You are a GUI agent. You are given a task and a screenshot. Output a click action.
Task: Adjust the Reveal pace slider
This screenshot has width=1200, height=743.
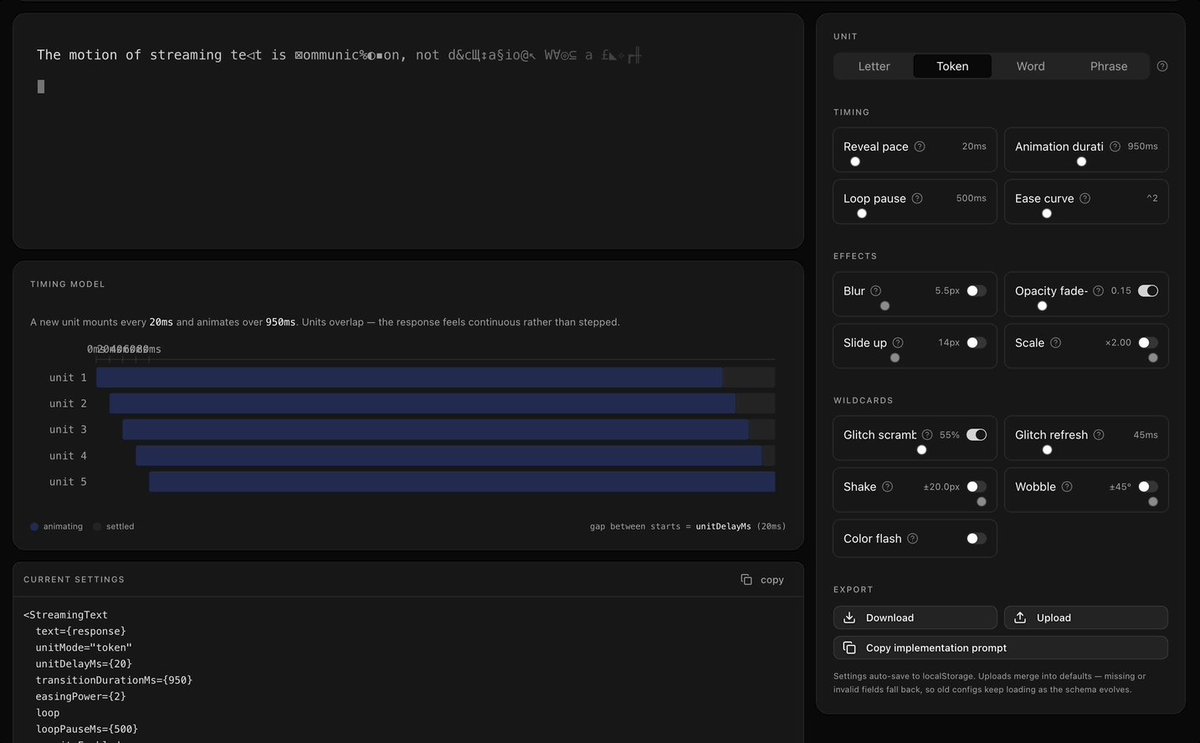pyautogui.click(x=855, y=161)
